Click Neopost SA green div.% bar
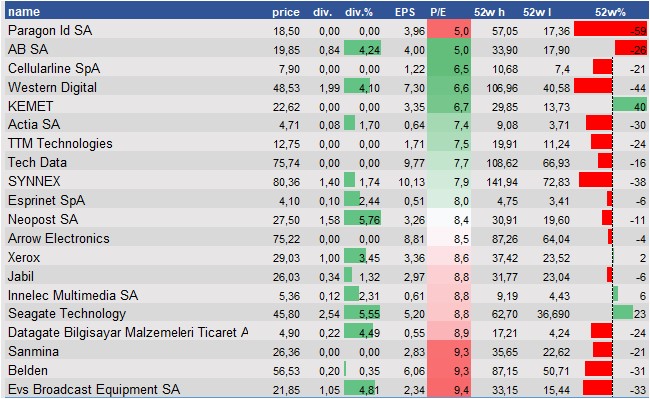 point(362,219)
